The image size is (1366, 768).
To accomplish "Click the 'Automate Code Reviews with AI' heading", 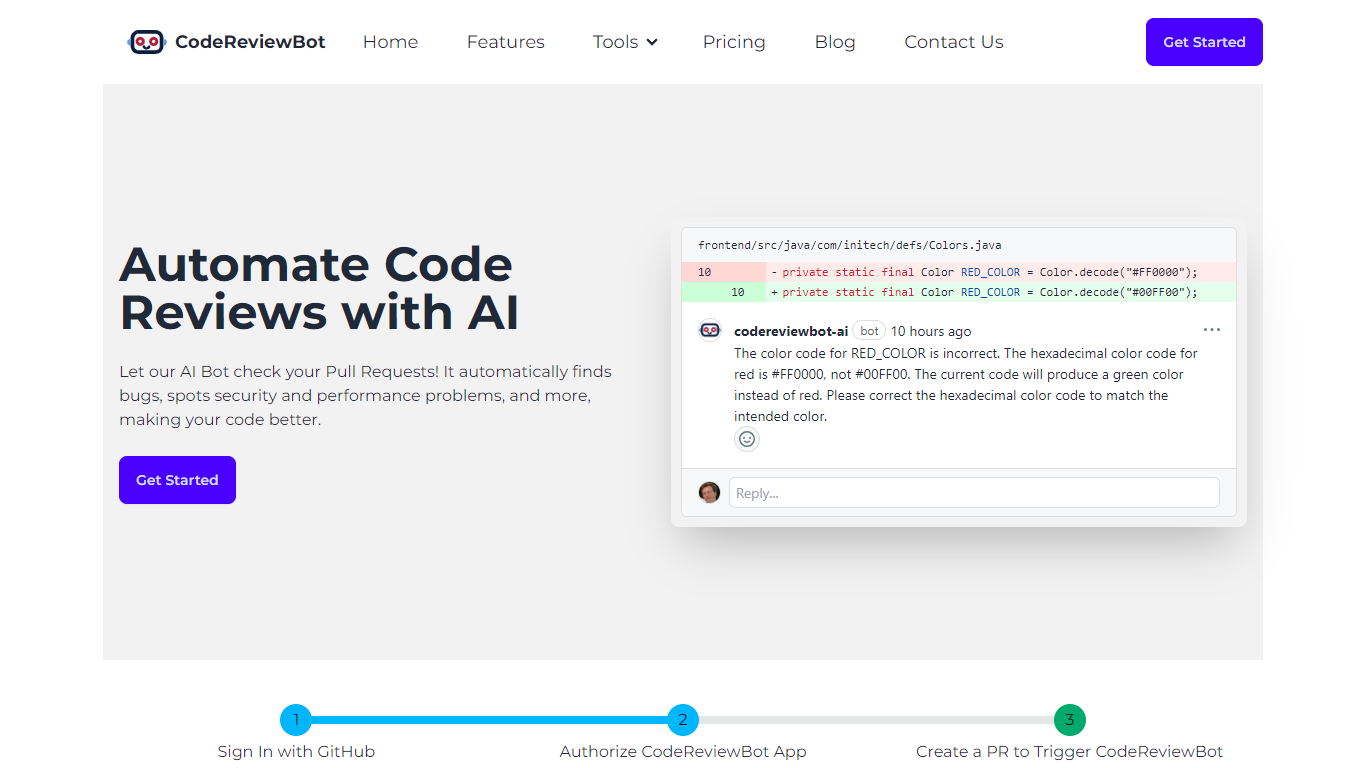I will pos(320,288).
